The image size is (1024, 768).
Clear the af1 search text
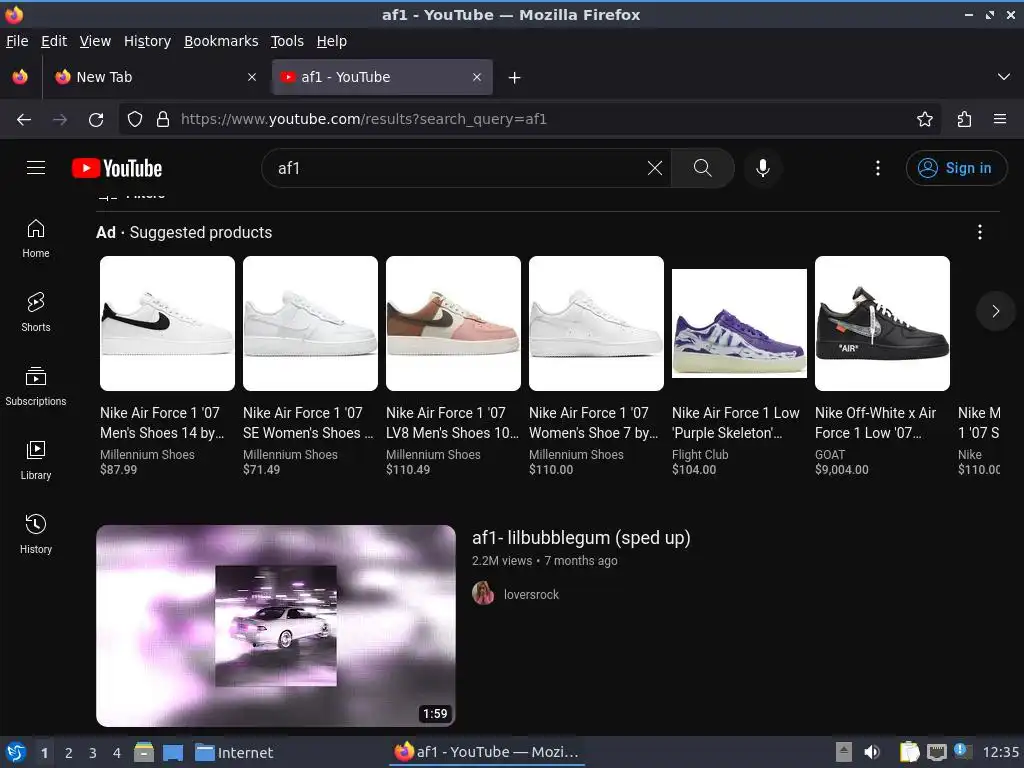pyautogui.click(x=654, y=168)
